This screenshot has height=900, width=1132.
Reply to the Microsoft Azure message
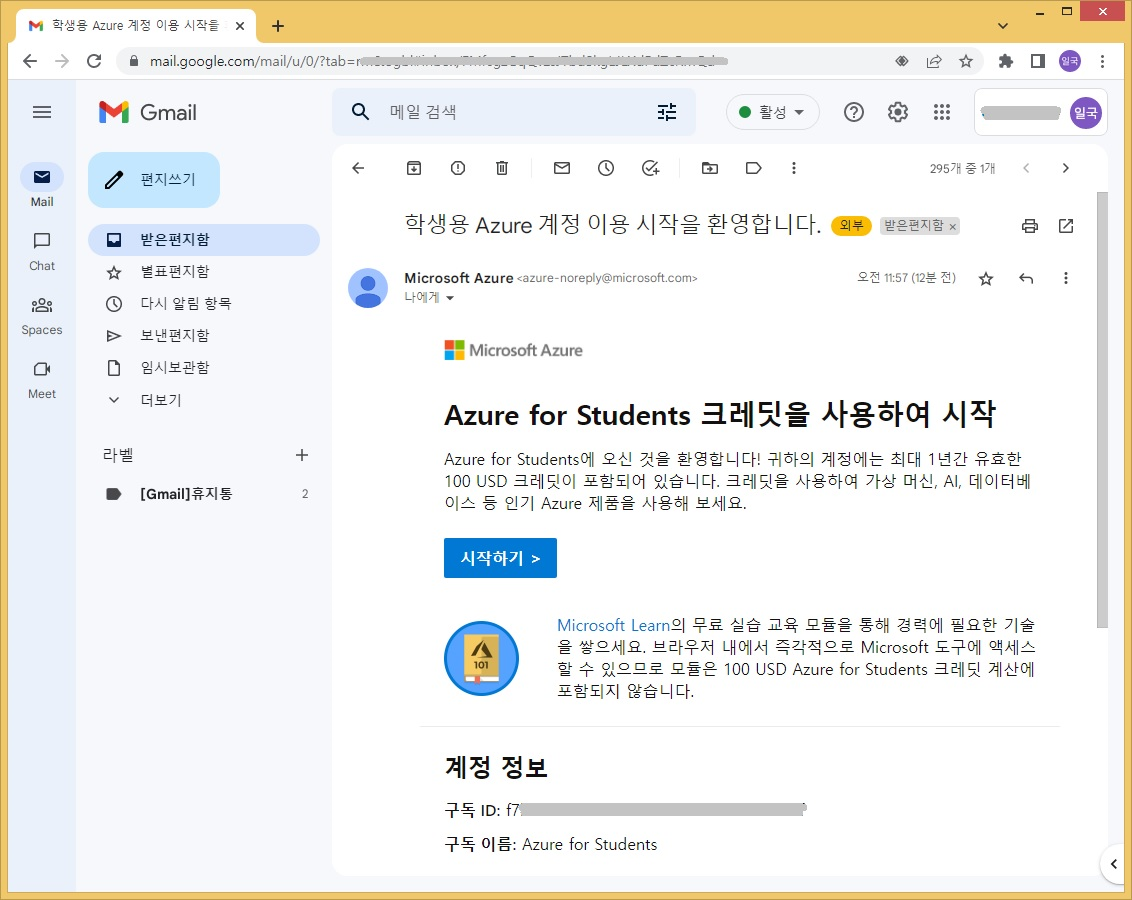pyautogui.click(x=1026, y=278)
